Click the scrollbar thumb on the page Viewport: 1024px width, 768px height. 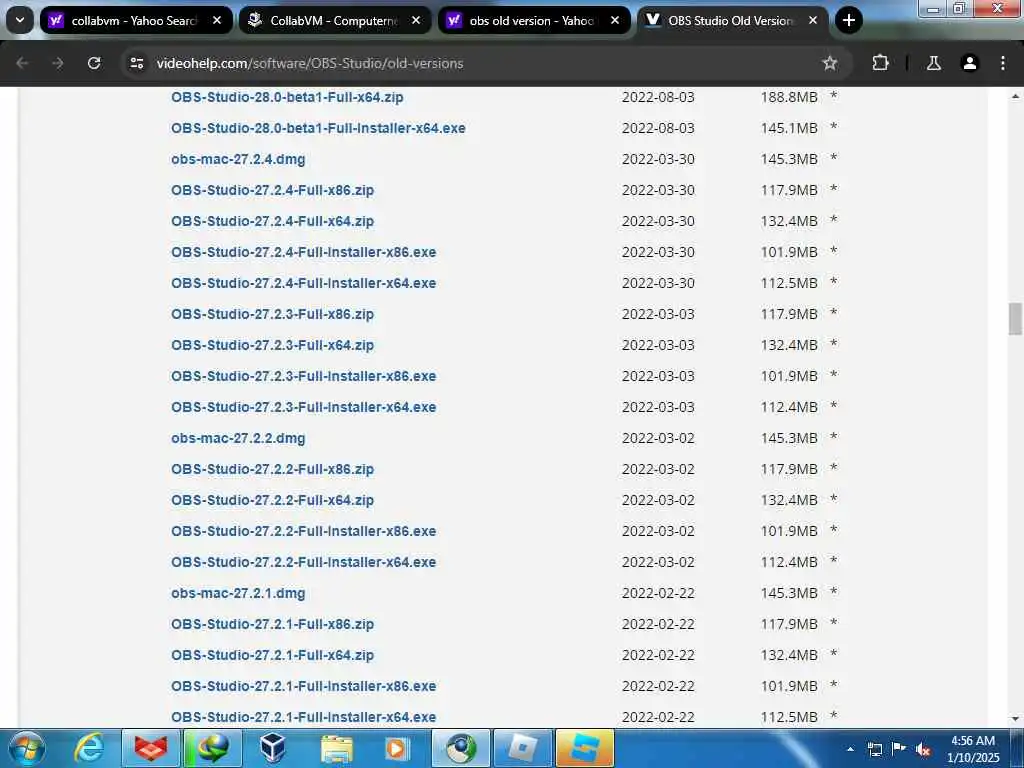(1015, 319)
